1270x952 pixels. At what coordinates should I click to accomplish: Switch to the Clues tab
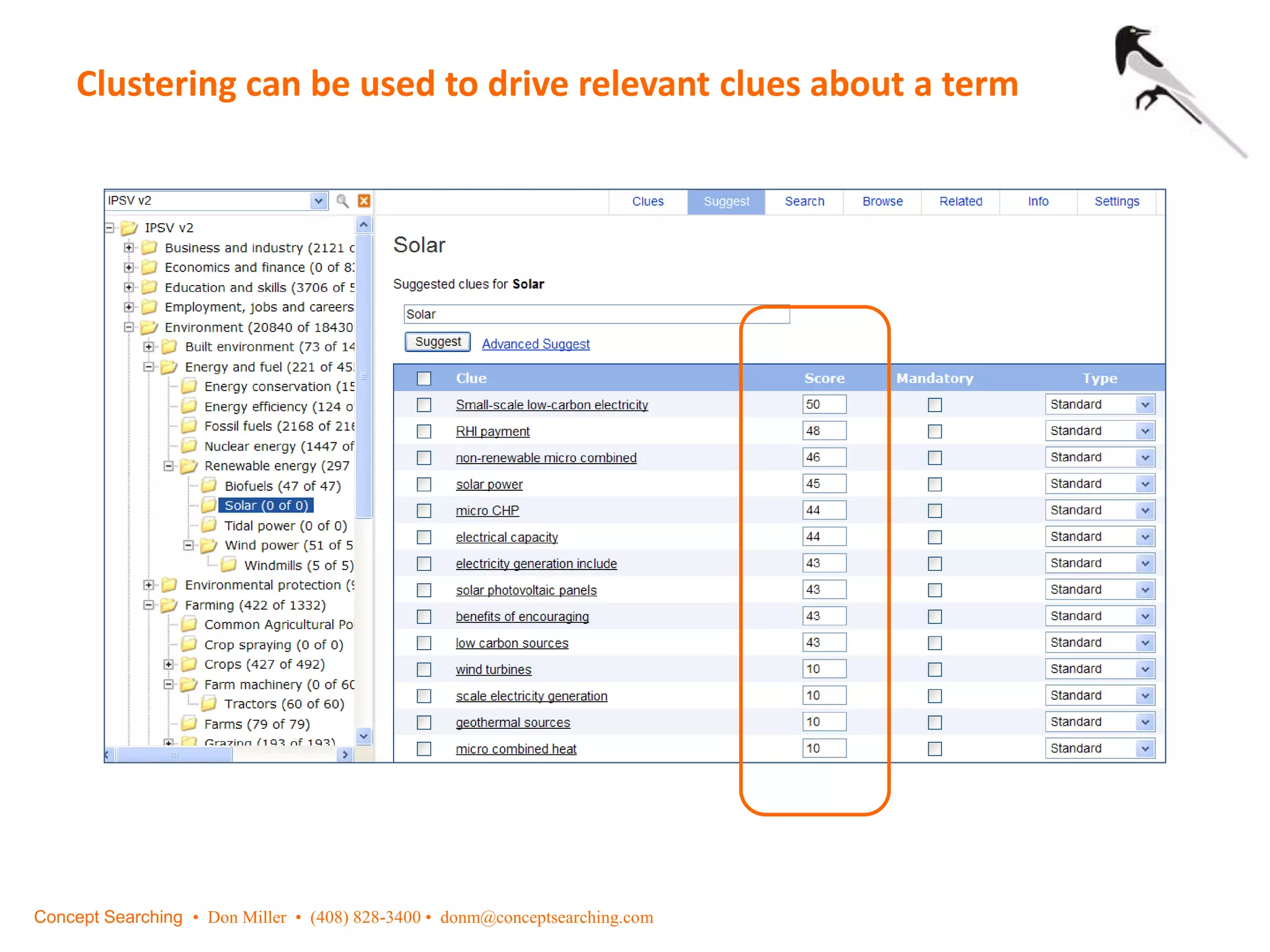click(648, 201)
